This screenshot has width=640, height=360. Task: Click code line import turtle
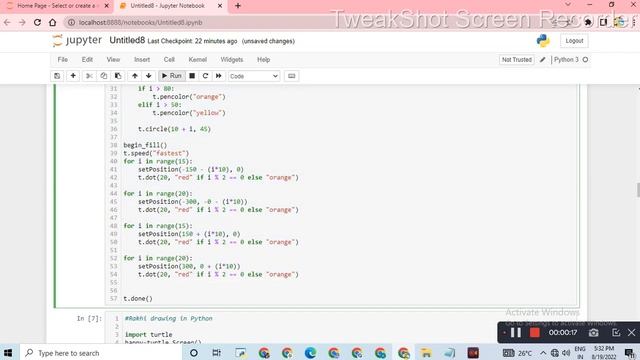[x=149, y=334]
